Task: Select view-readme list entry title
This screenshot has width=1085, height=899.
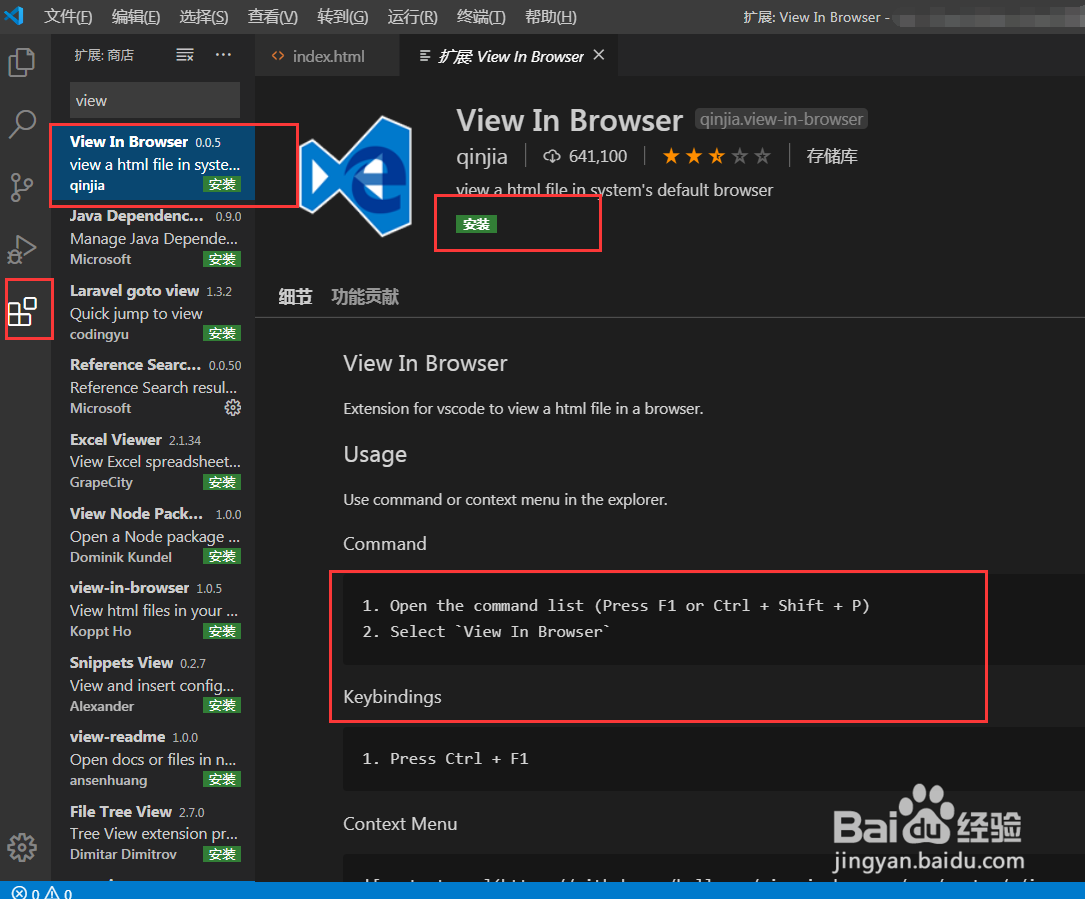Action: 118,736
